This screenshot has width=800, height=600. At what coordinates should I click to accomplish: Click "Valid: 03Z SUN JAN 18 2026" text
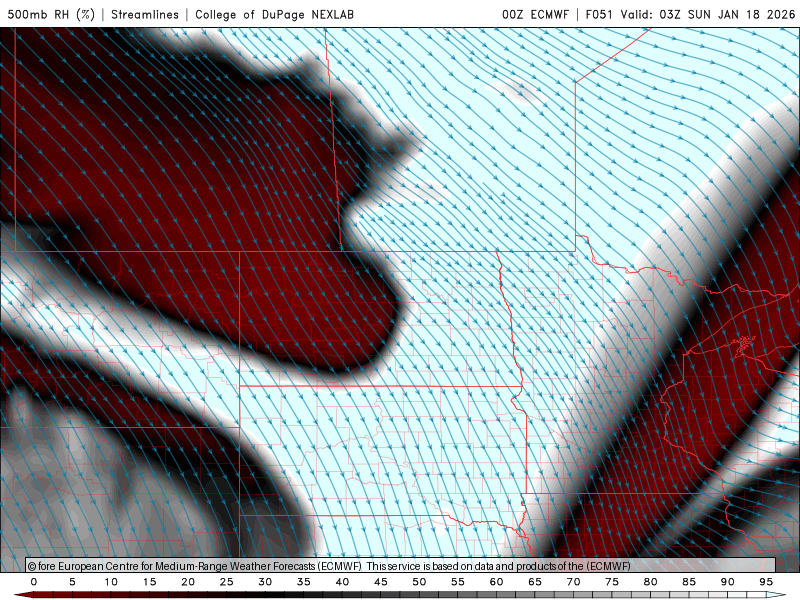tap(708, 14)
